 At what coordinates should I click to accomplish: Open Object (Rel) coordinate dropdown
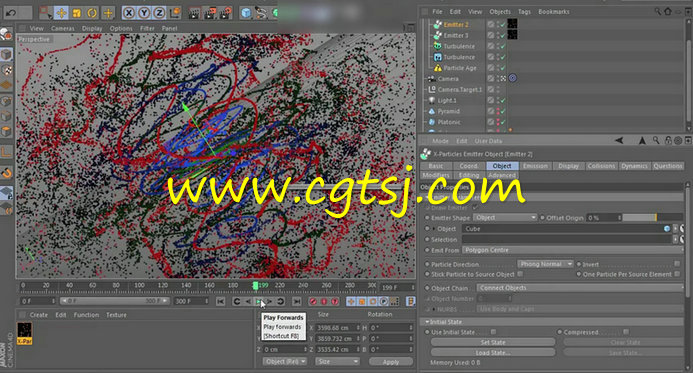click(285, 362)
